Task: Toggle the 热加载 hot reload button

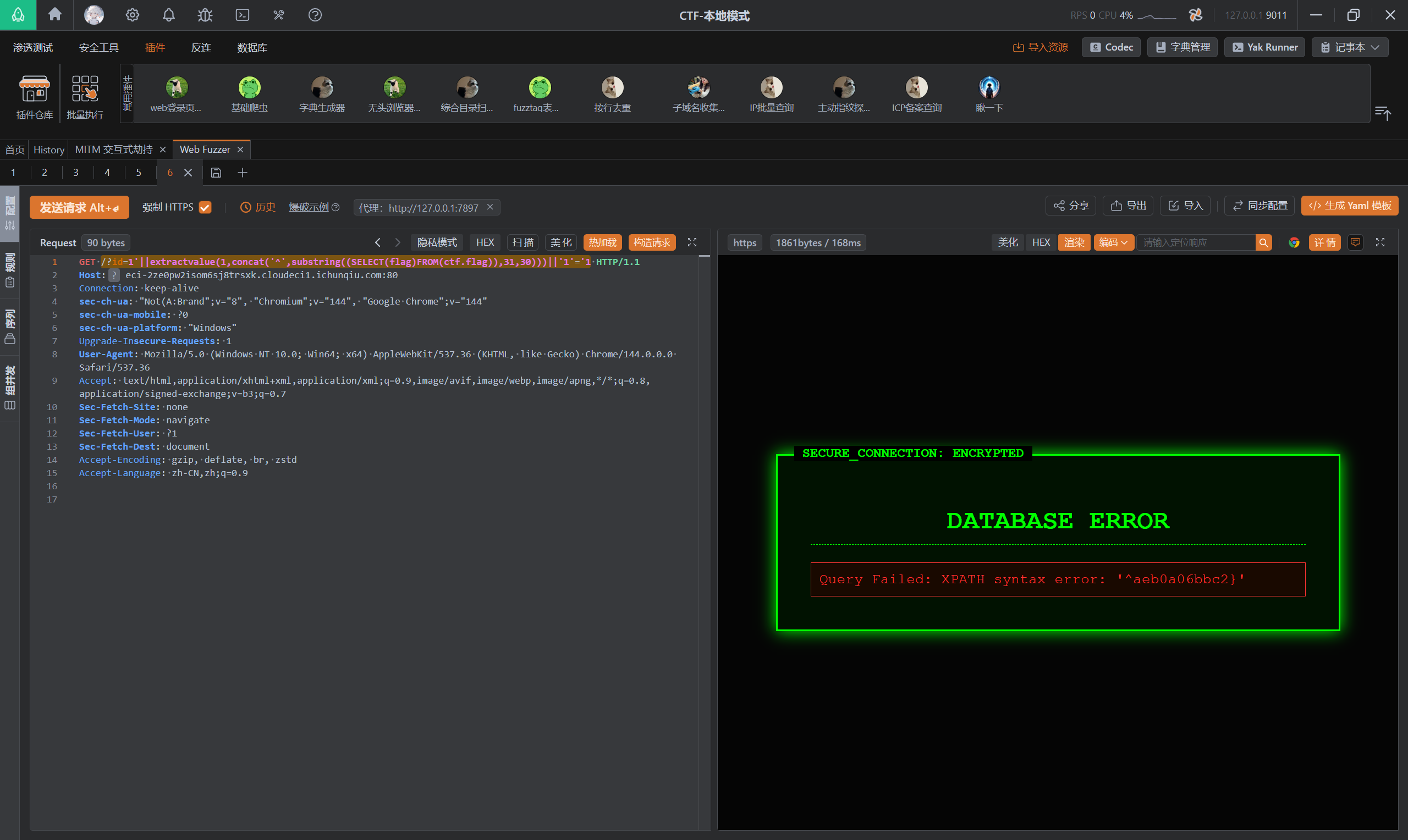Action: 602,242
